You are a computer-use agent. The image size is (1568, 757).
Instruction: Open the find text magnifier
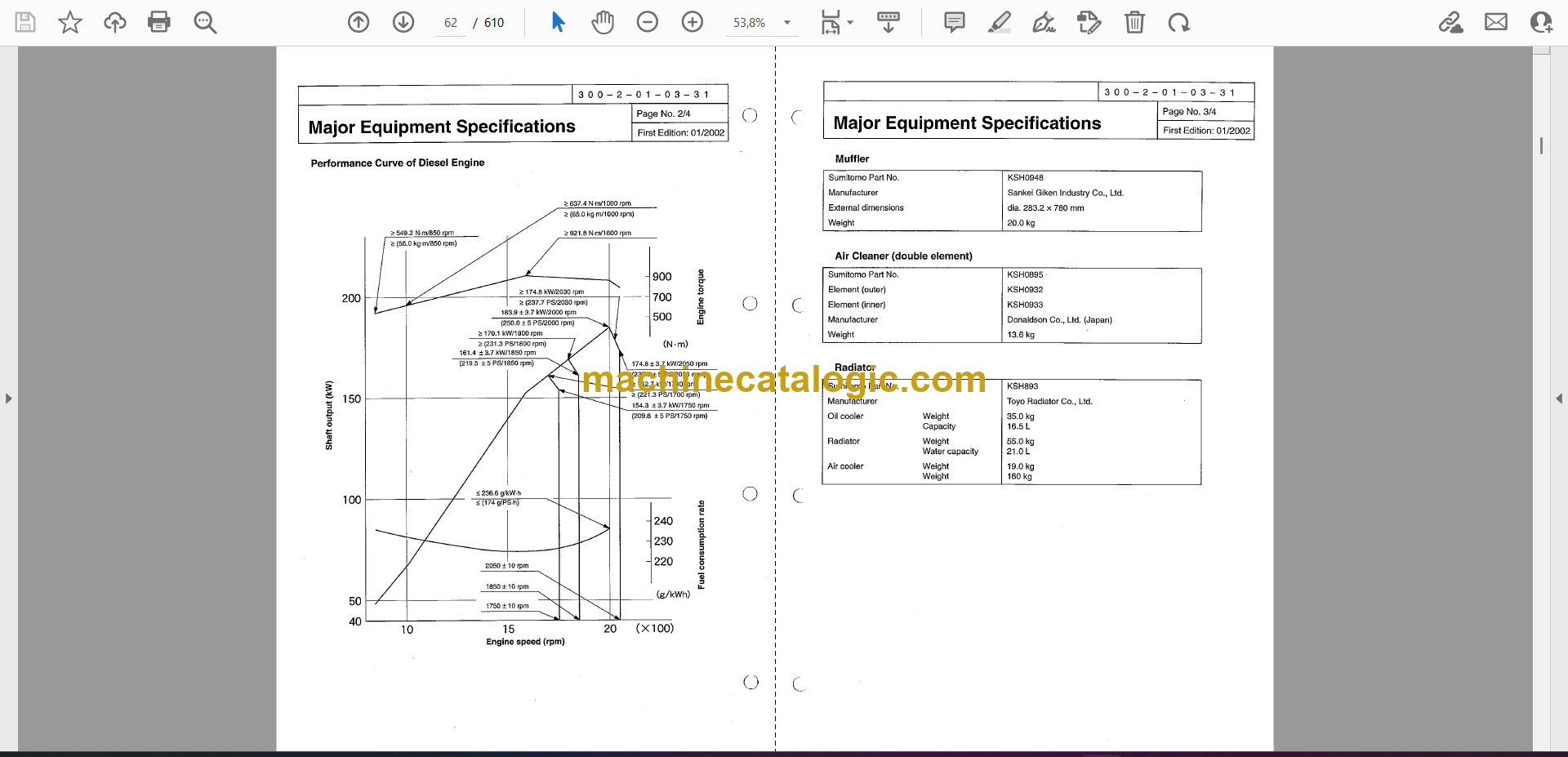[205, 22]
